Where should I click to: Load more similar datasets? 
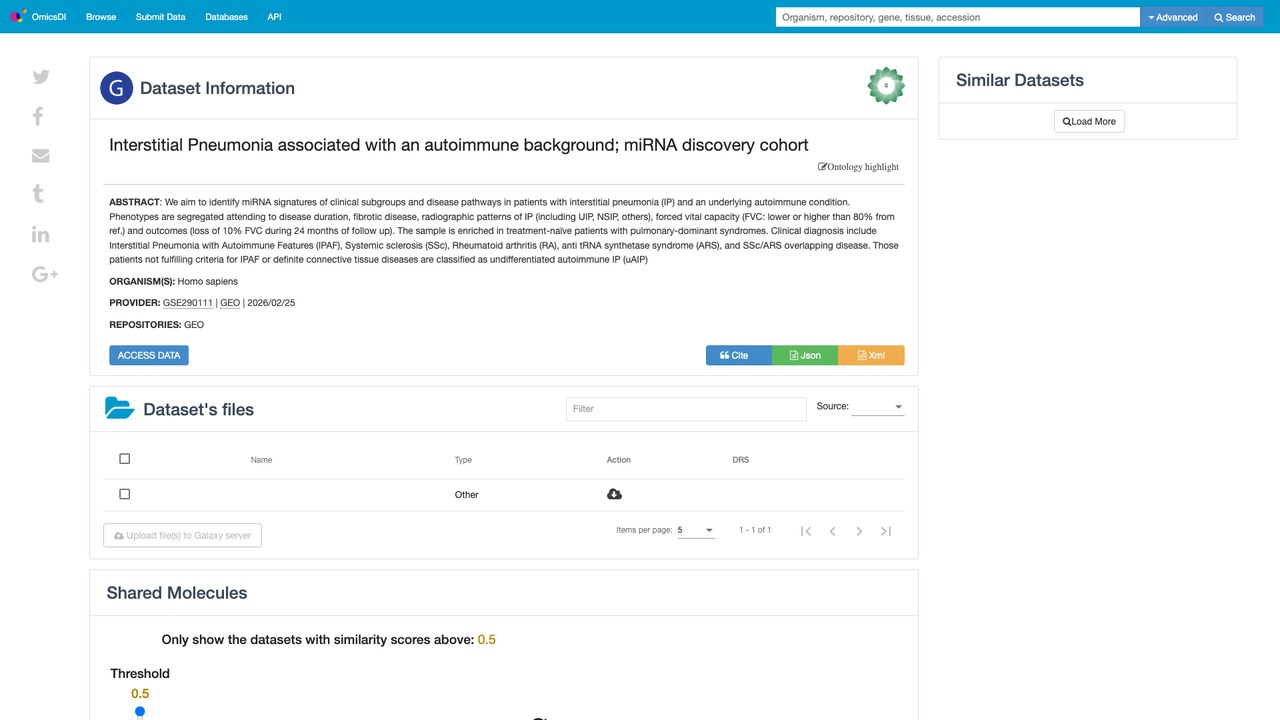[x=1089, y=121]
